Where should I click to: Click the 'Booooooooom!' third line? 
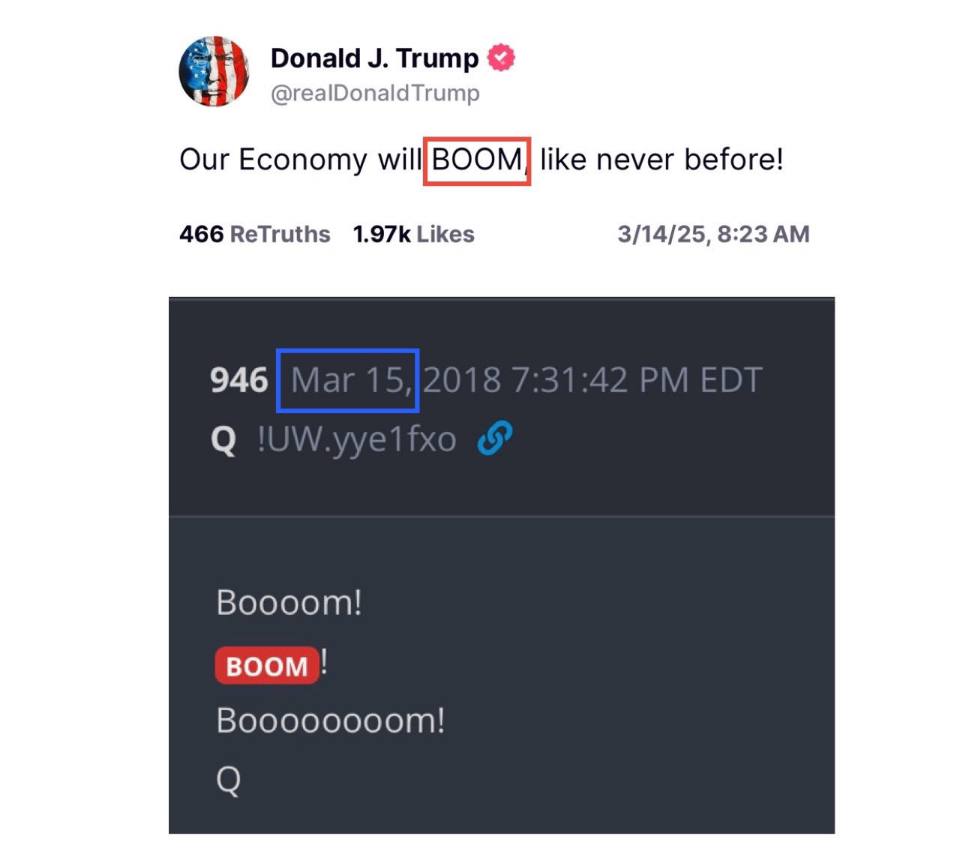(x=331, y=721)
